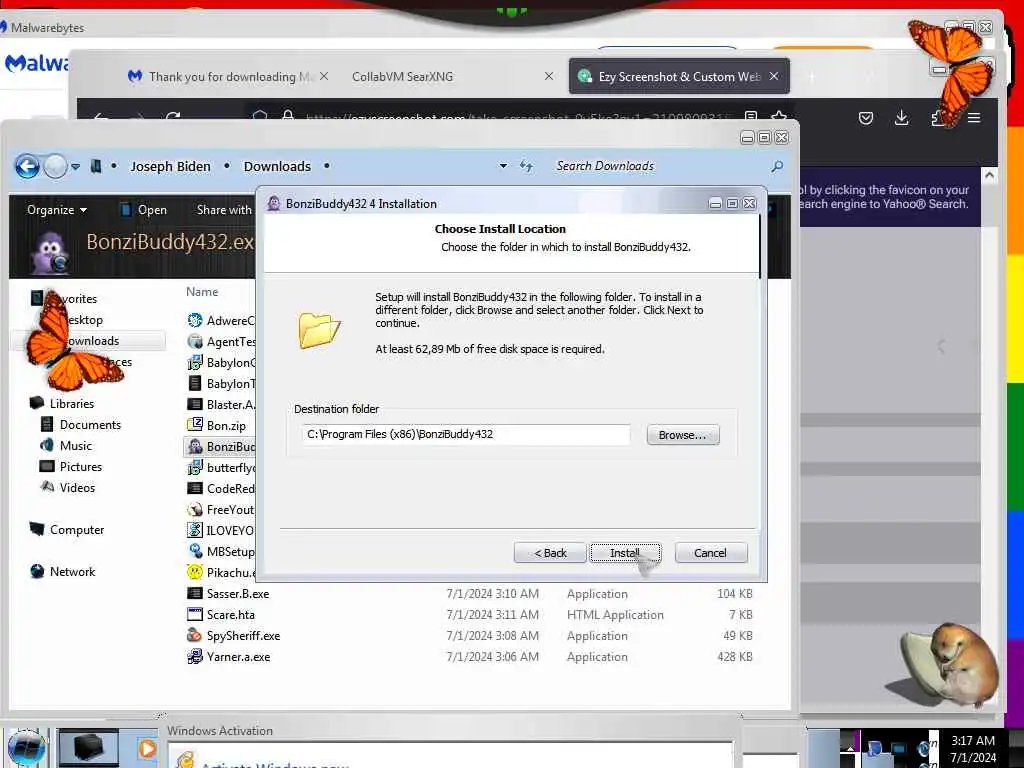Select the MBSetup installer icon
Viewport: 1024px width, 768px height.
point(195,551)
